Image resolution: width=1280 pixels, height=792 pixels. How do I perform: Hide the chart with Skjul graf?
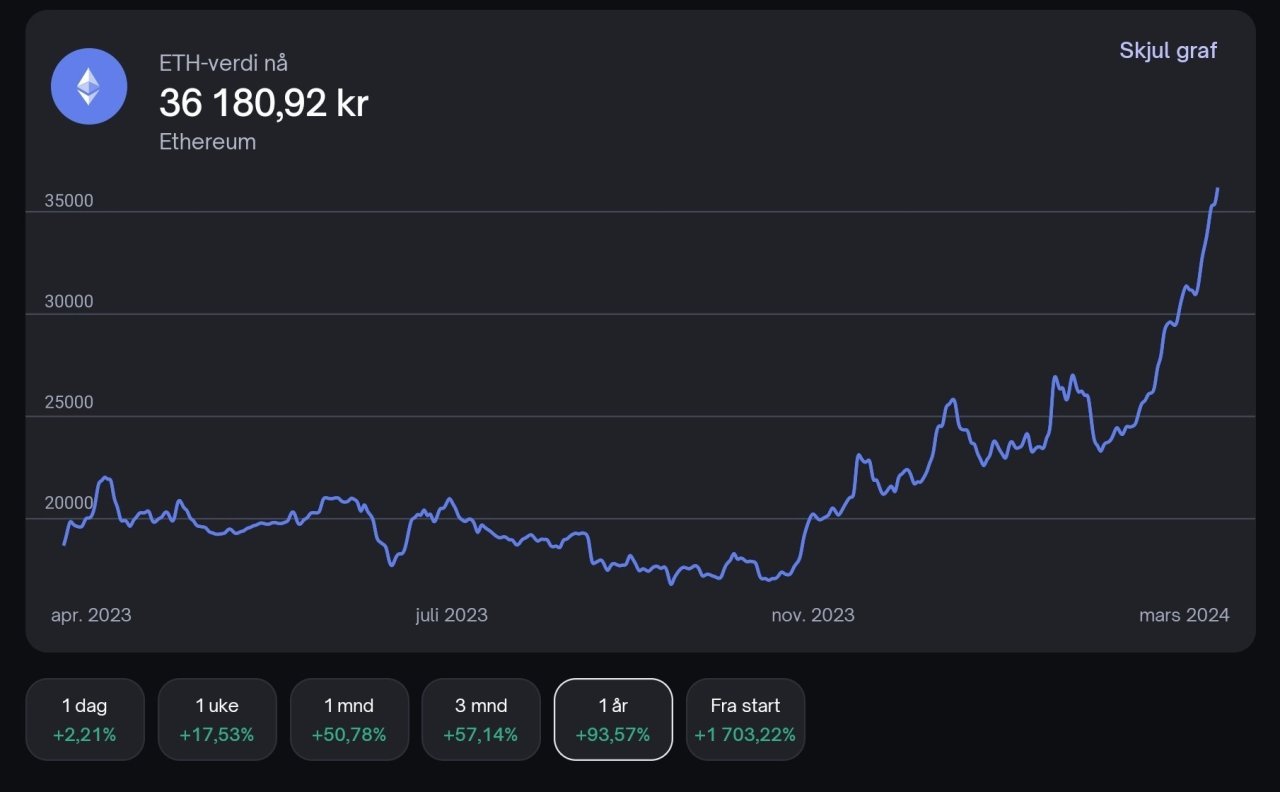tap(1167, 51)
